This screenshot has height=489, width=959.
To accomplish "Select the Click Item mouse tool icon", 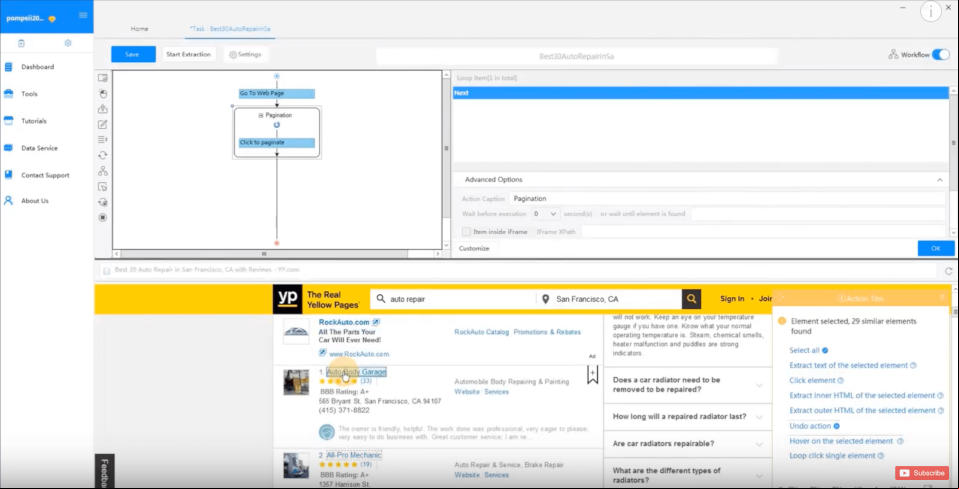I will pyautogui.click(x=103, y=94).
